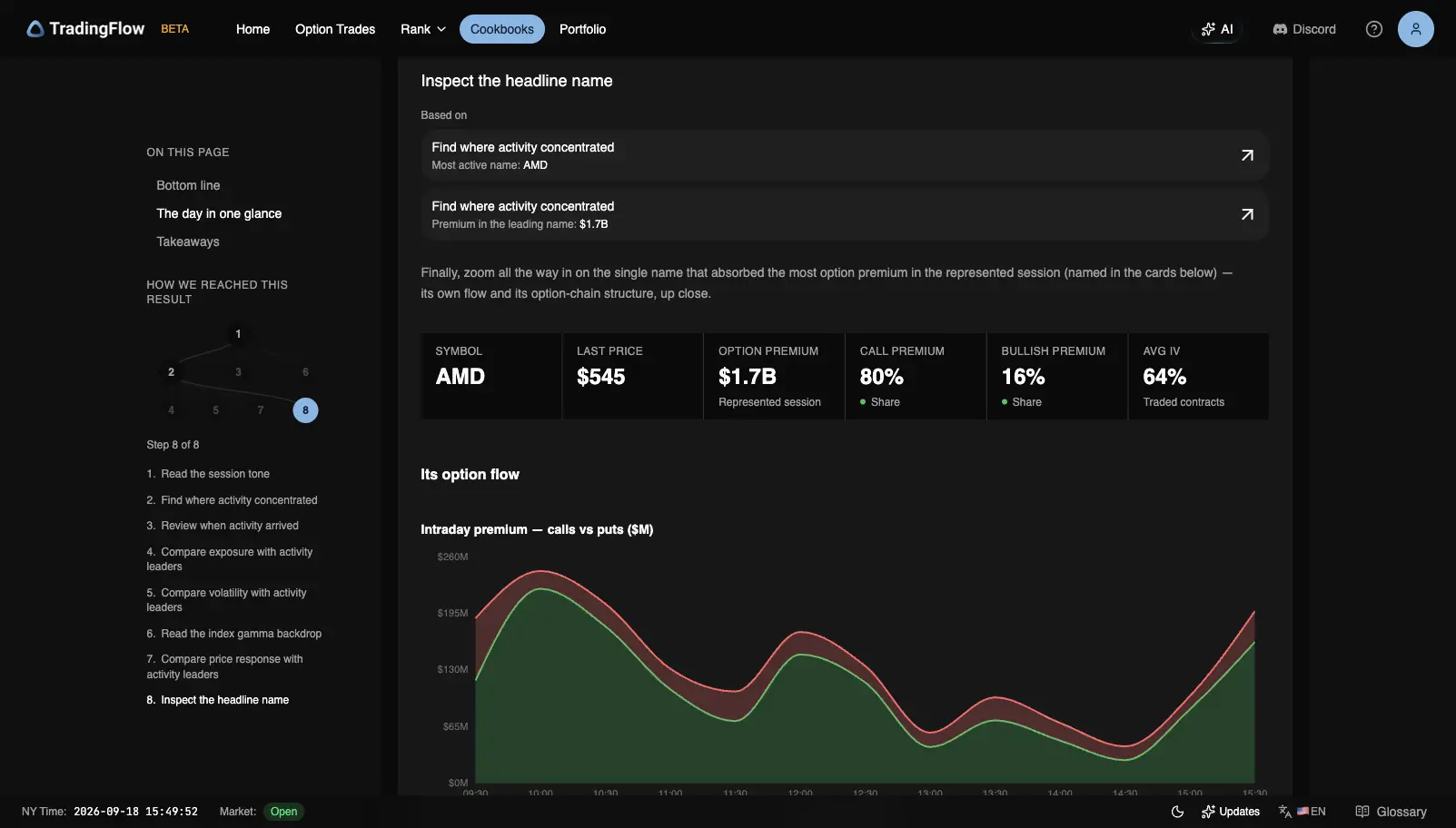Go to step 'Compare price response with activity leaders'
The height and width of the screenshot is (828, 1456).
pyautogui.click(x=224, y=666)
